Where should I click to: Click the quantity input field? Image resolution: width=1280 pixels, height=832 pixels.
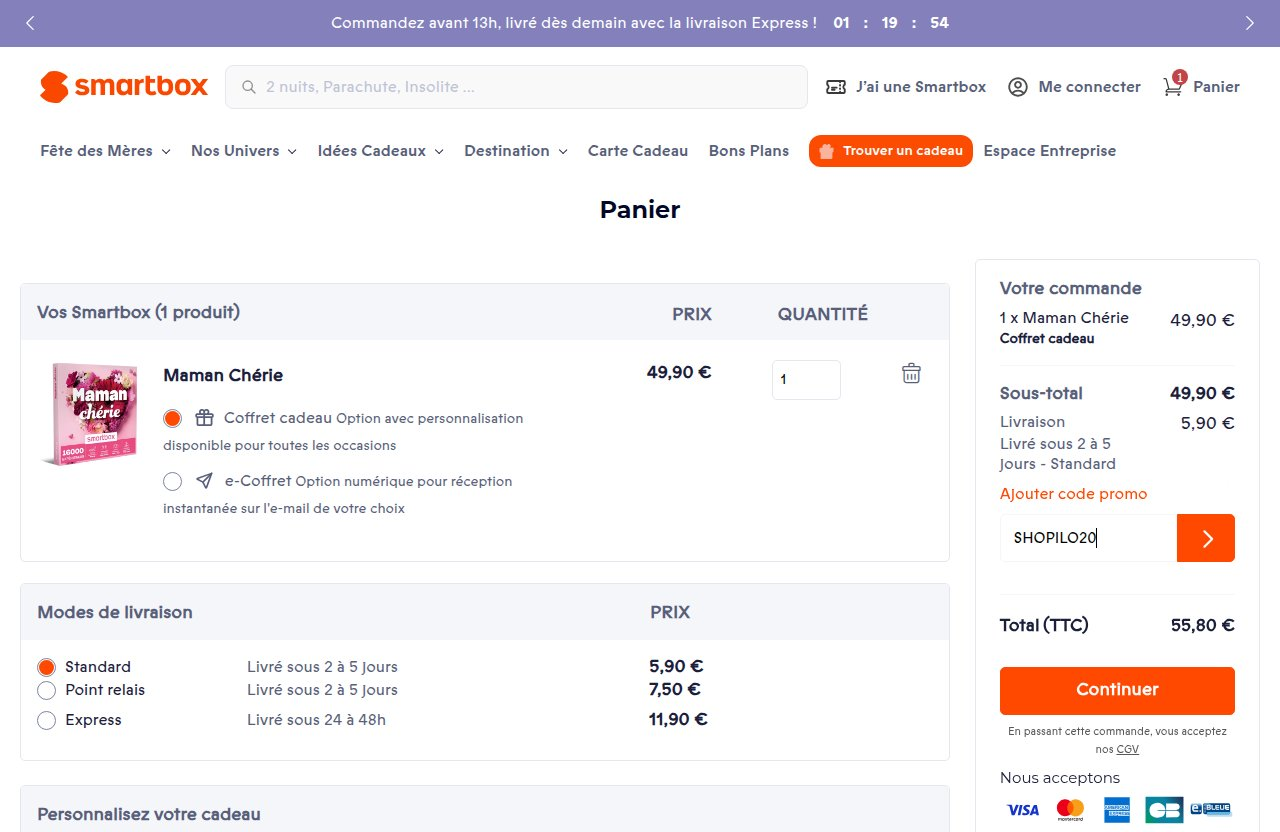coord(806,380)
